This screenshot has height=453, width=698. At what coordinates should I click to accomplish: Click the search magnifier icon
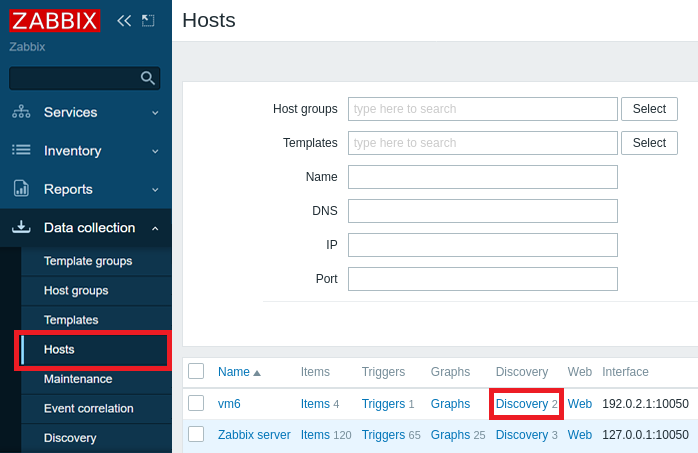[148, 78]
